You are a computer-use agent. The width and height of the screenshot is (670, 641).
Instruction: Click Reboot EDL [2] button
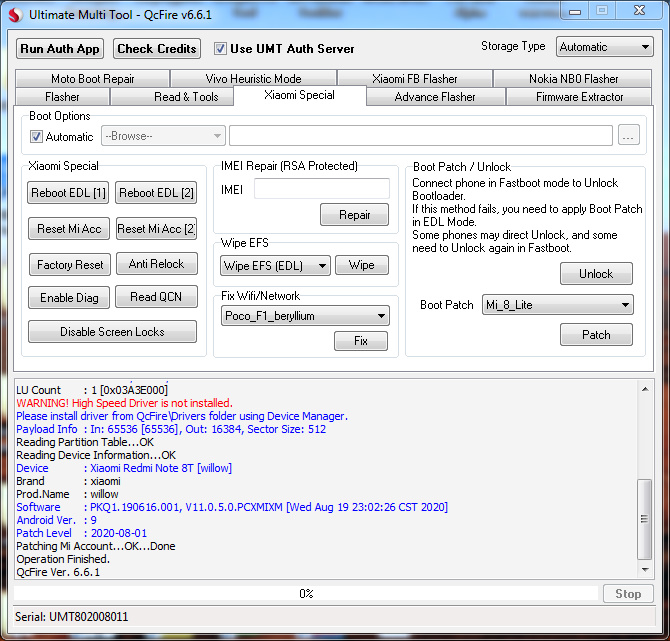tap(156, 193)
